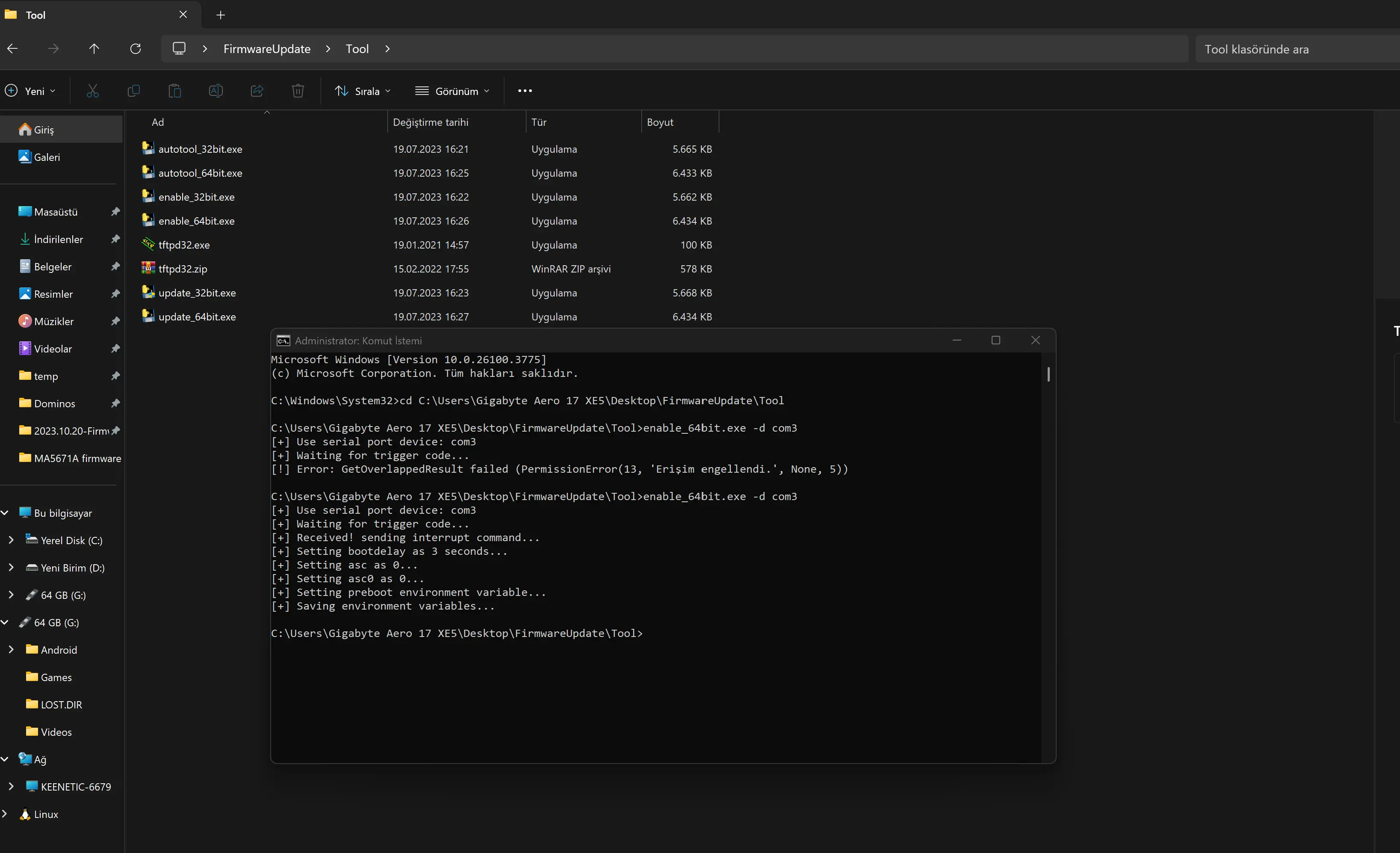The width and height of the screenshot is (1400, 853).
Task: Click chevron after Tool in breadcrumb
Action: point(387,49)
